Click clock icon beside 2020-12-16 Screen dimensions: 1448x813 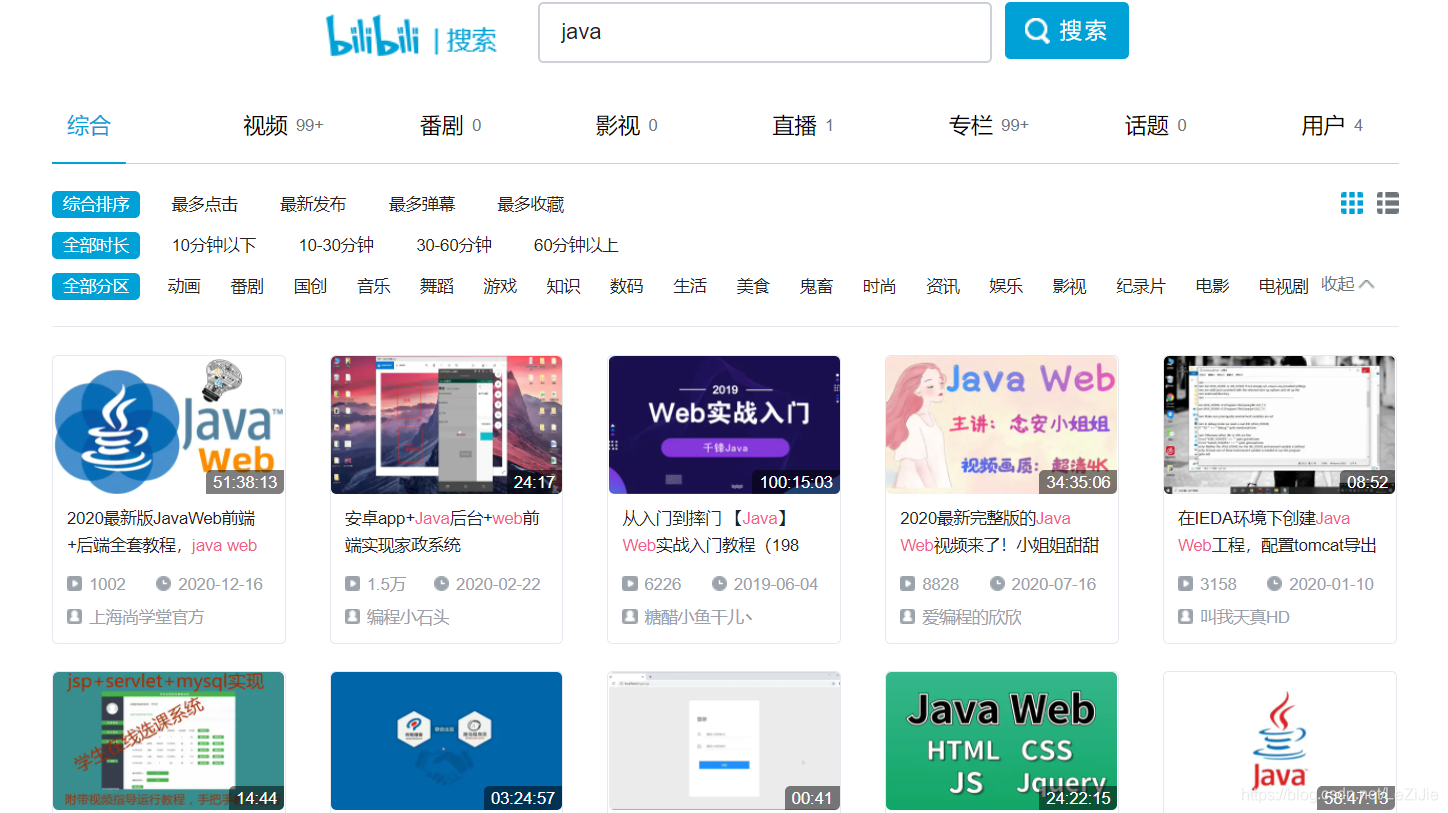pos(164,584)
